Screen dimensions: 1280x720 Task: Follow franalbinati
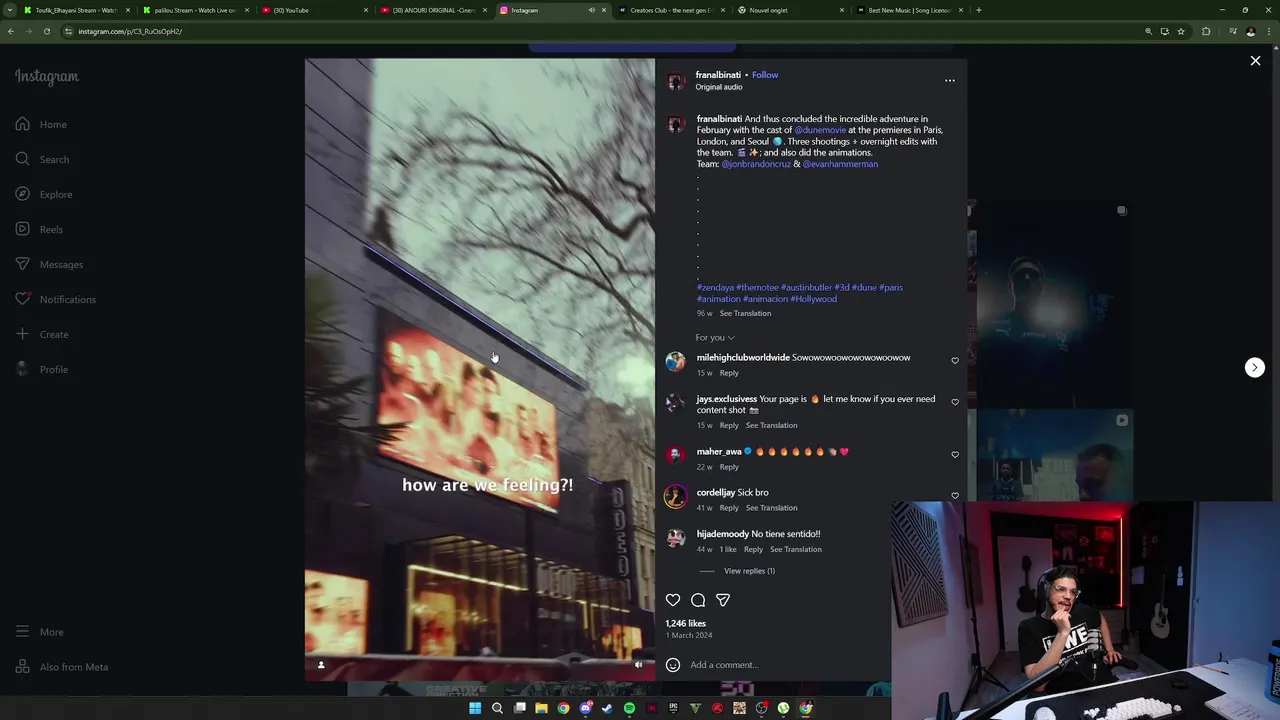point(765,75)
